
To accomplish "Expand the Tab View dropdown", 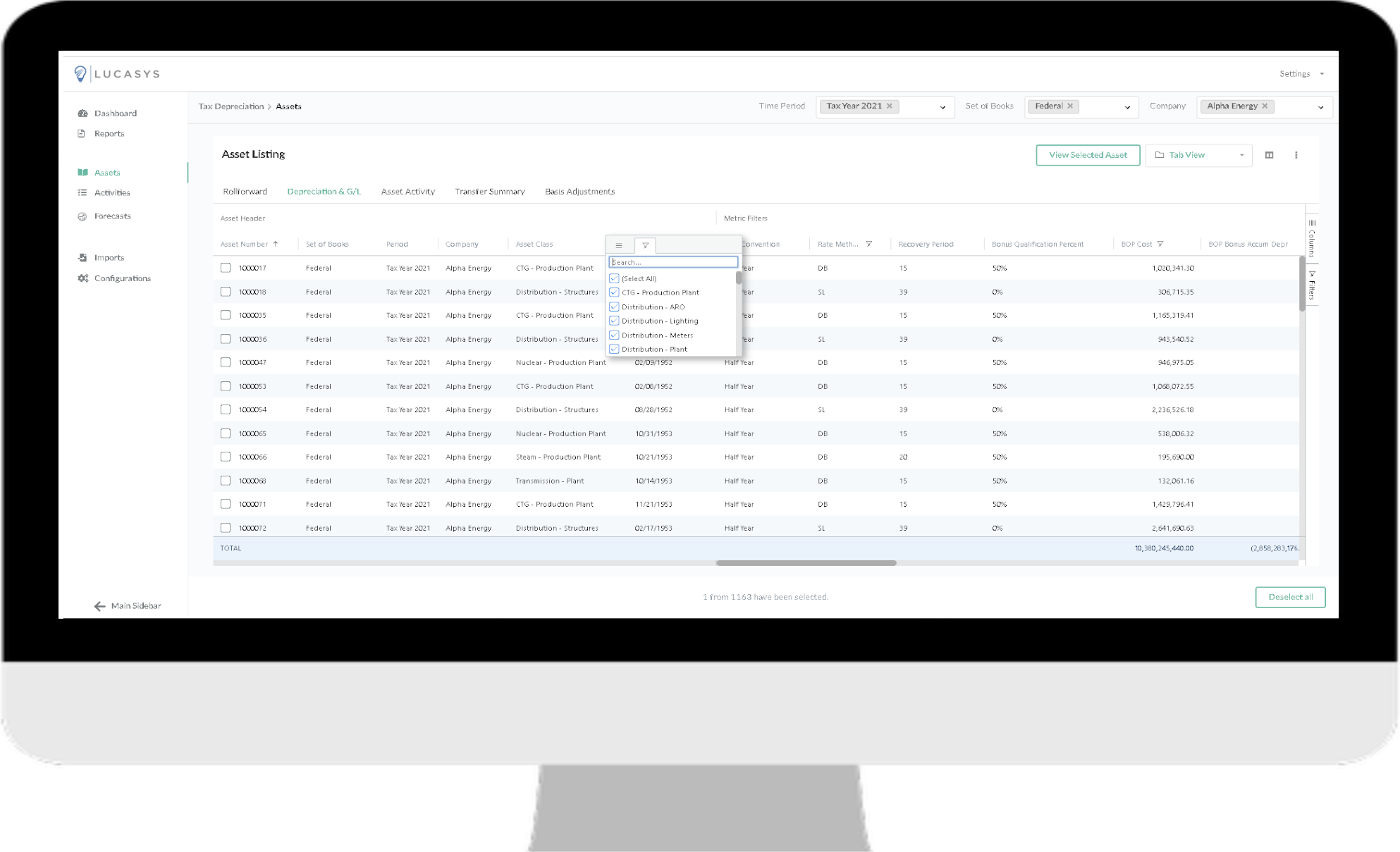I will pyautogui.click(x=1241, y=155).
